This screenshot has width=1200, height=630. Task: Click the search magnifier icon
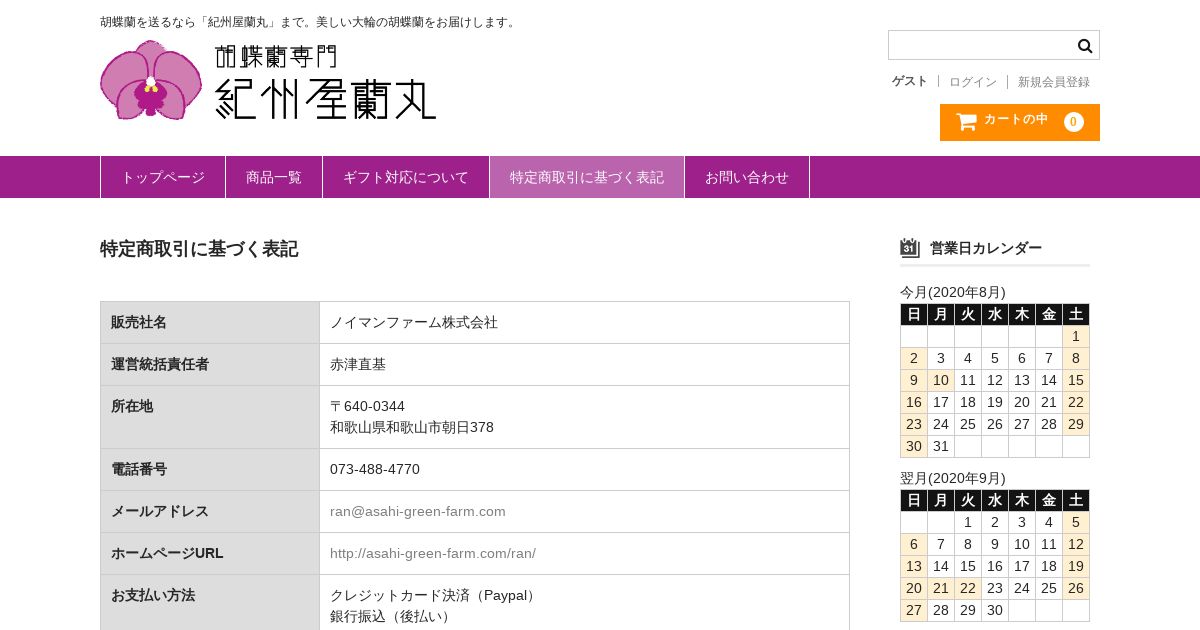1085,45
